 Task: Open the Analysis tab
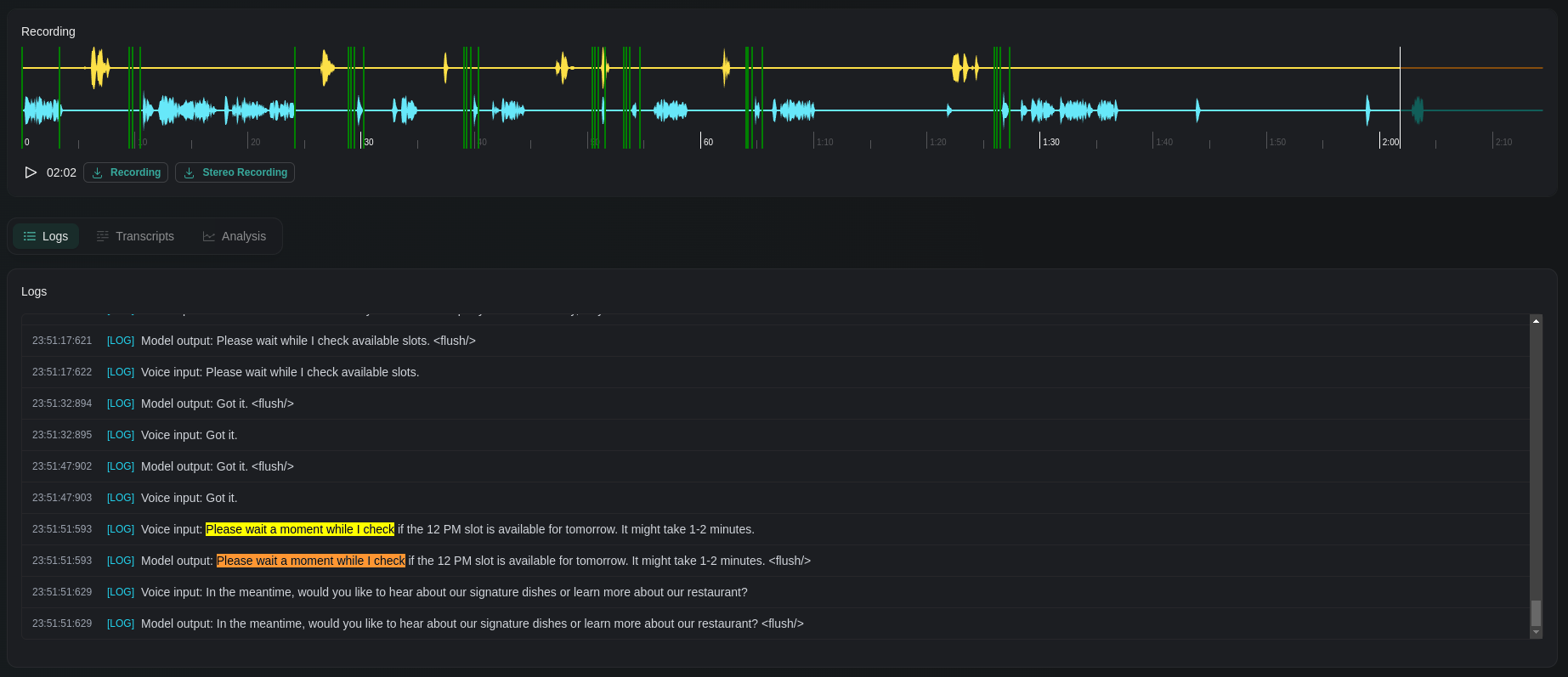(x=235, y=236)
